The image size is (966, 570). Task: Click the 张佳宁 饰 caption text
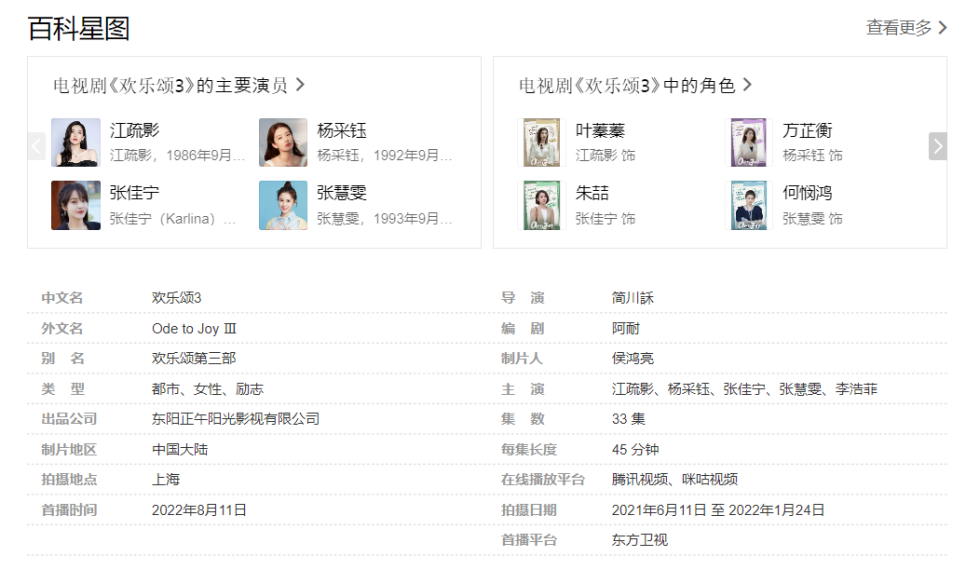pyautogui.click(x=605, y=219)
